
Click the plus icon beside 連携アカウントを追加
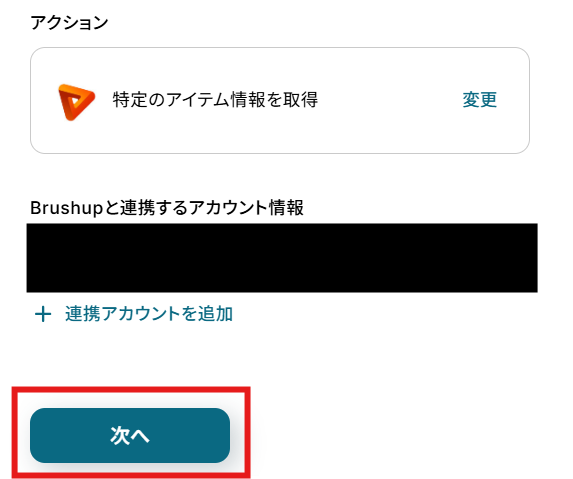point(43,314)
